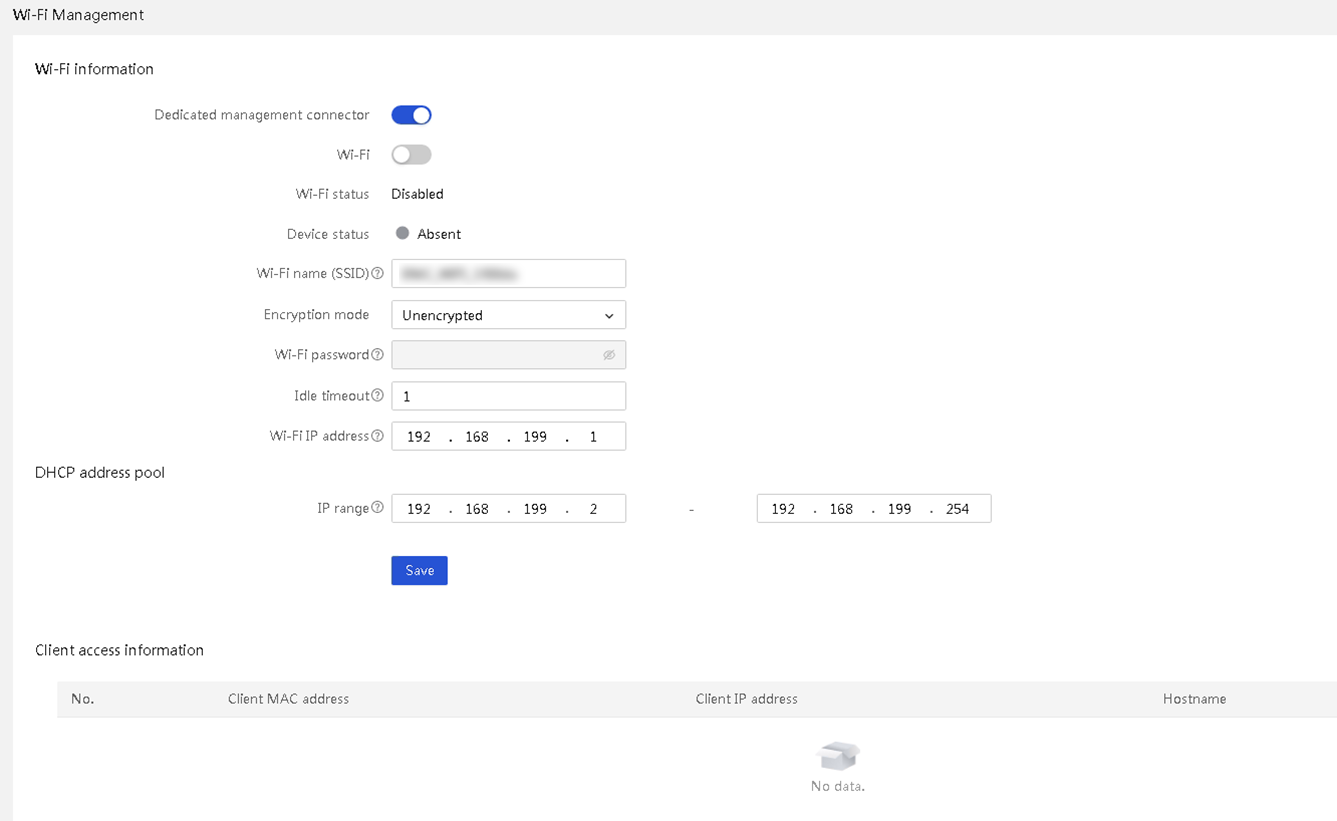Viewport: 1337px width, 821px height.
Task: Click the Idle timeout input field
Action: click(x=508, y=396)
